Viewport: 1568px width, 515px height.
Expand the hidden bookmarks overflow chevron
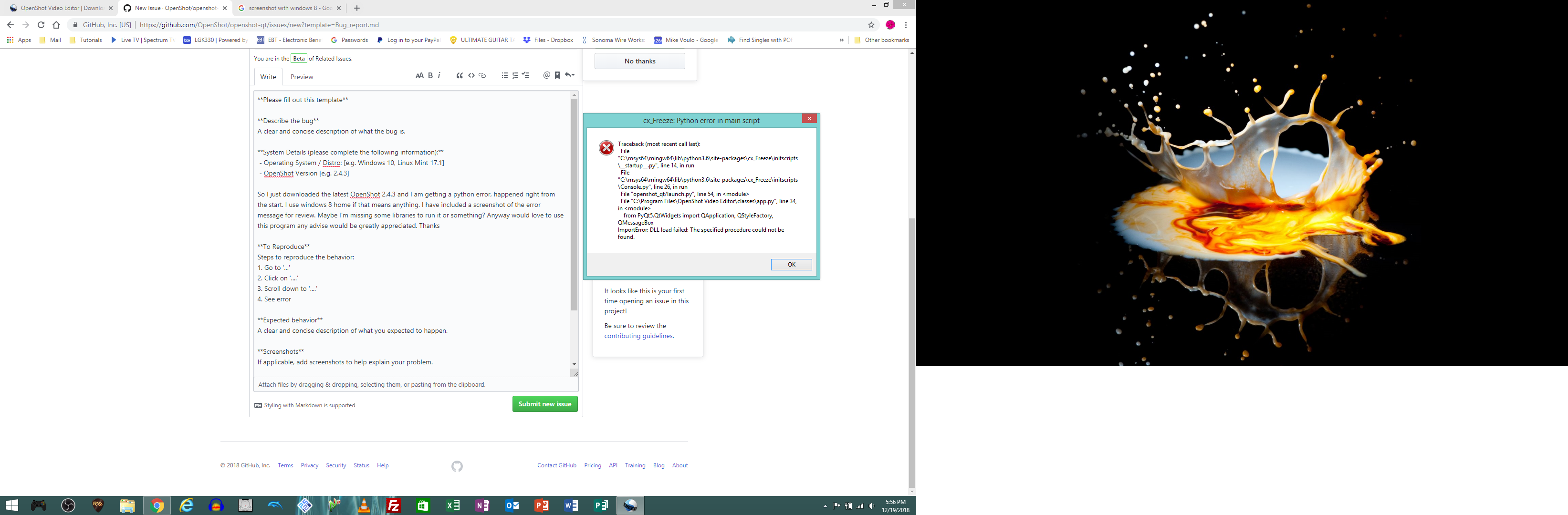point(842,40)
